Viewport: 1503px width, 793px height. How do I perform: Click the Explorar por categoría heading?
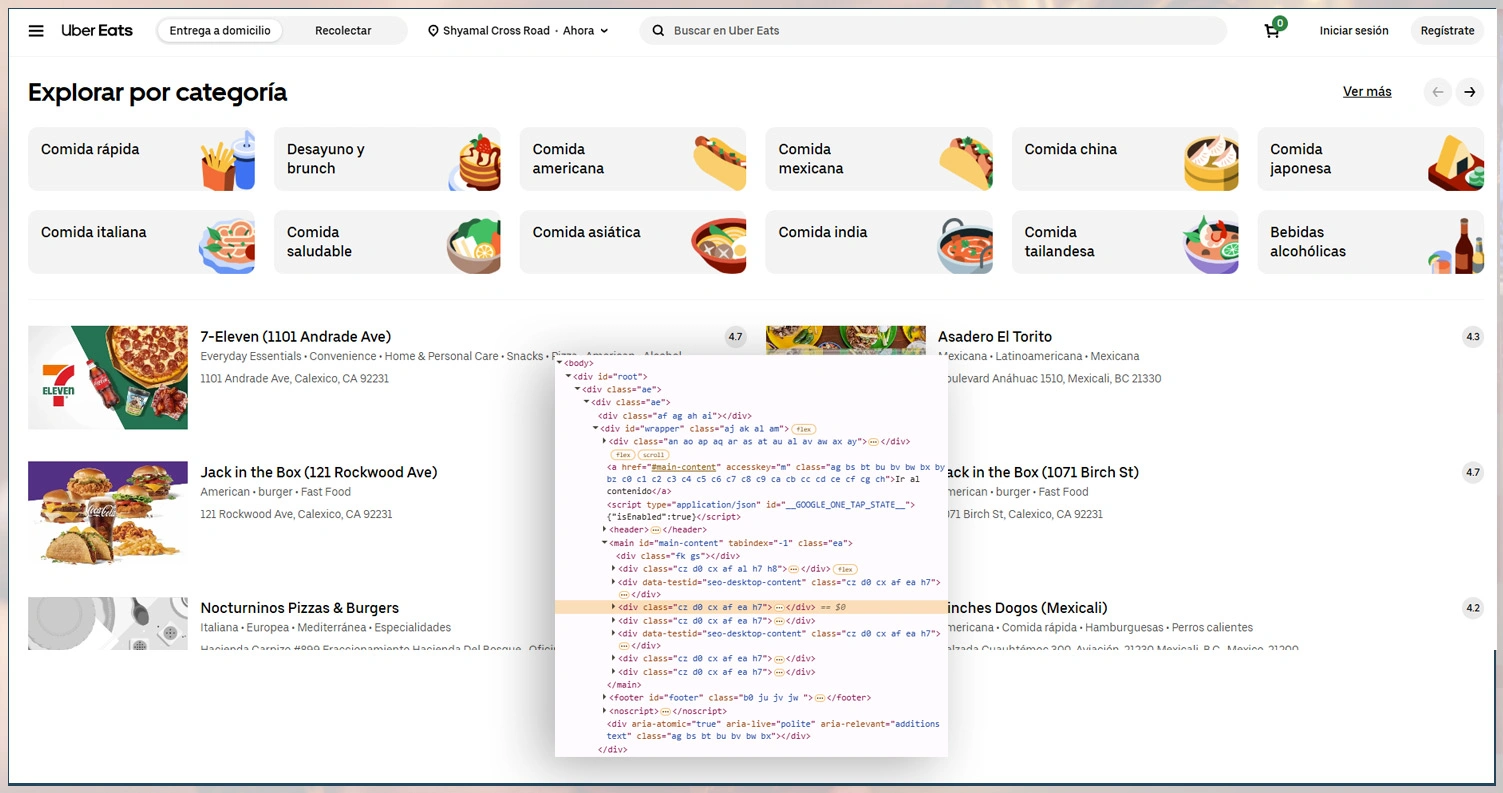[x=158, y=92]
